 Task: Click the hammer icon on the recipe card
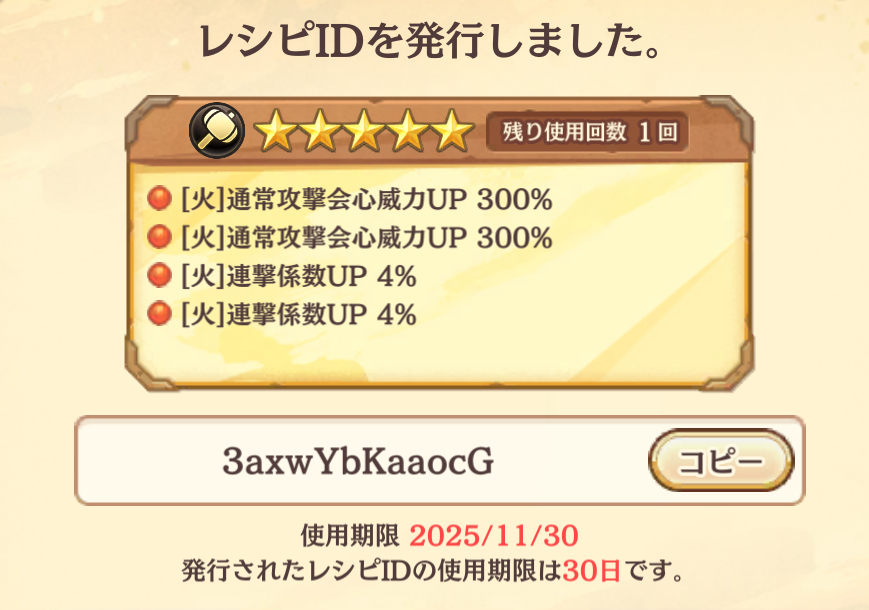coord(217,130)
